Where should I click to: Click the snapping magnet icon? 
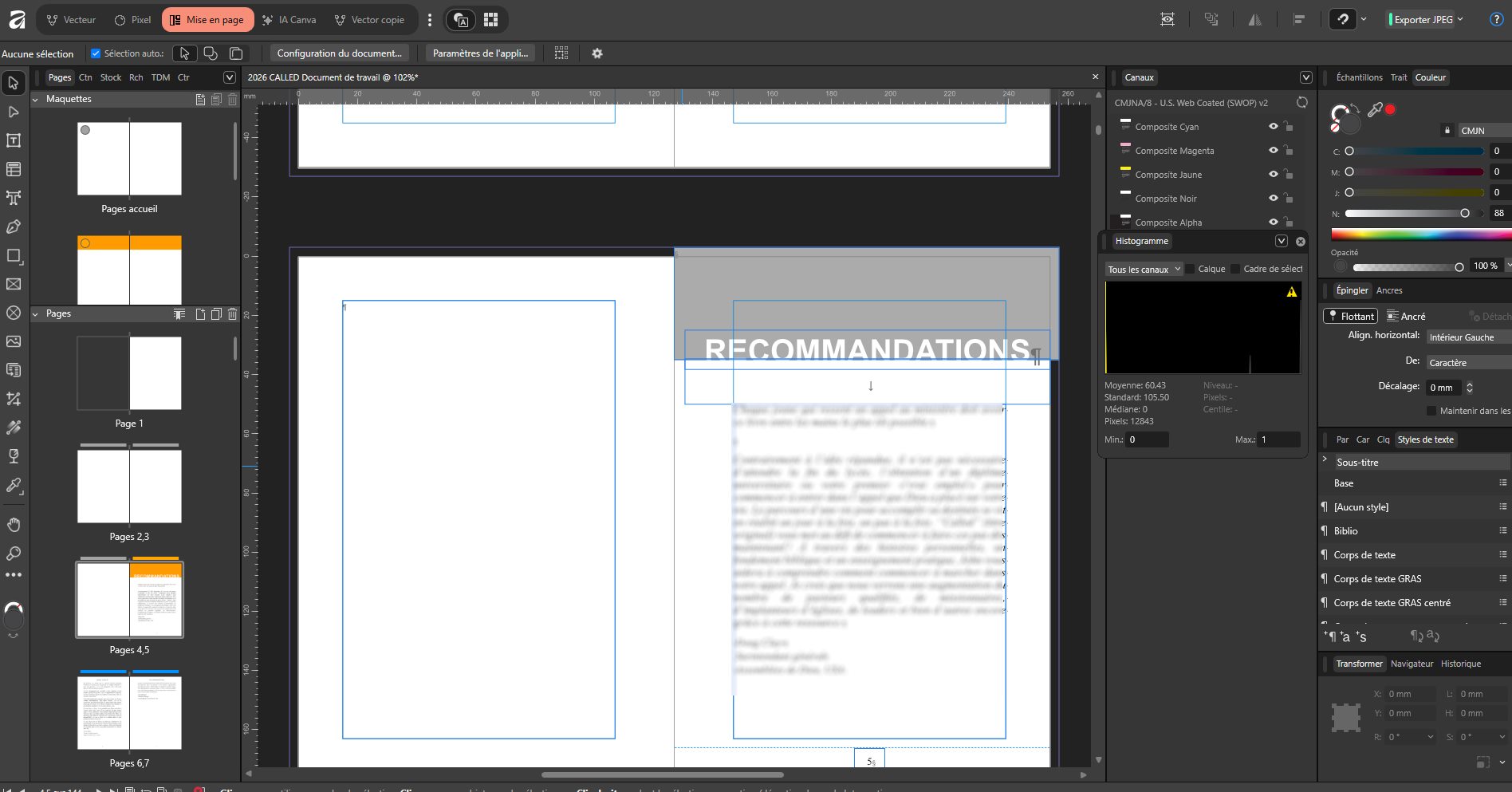pos(1344,19)
